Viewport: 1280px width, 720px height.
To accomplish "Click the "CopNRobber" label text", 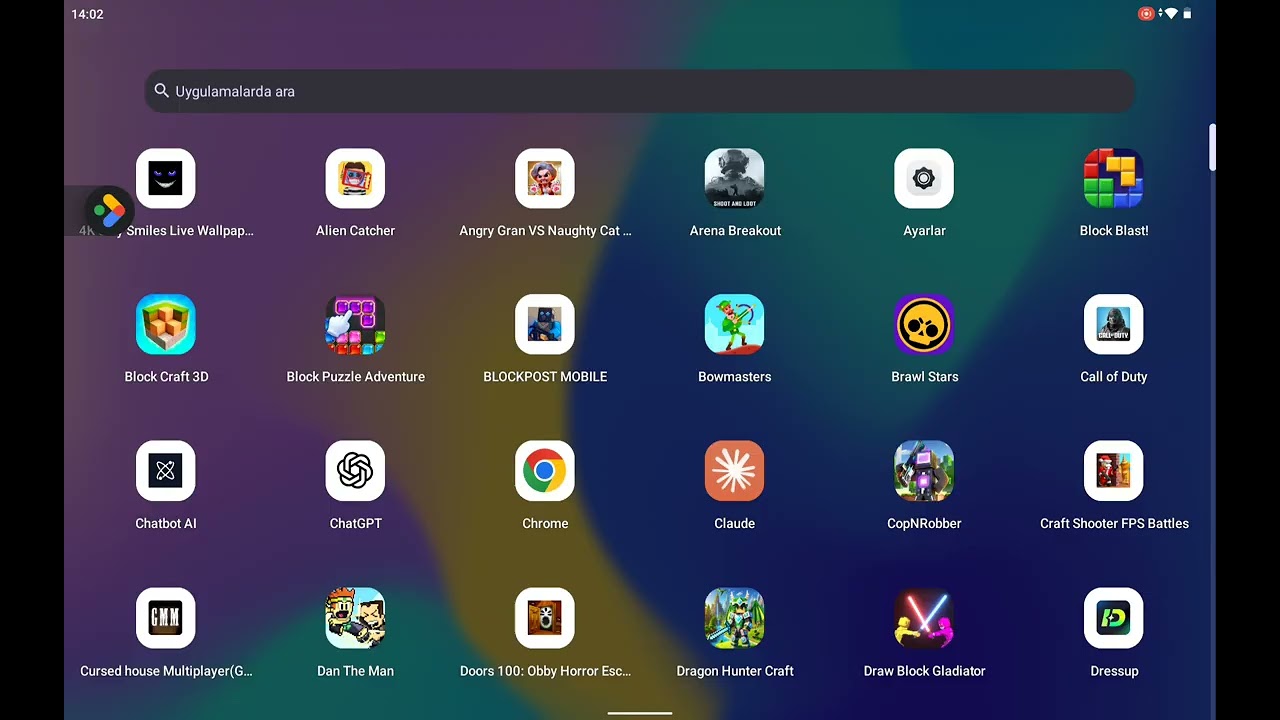I will tap(924, 524).
